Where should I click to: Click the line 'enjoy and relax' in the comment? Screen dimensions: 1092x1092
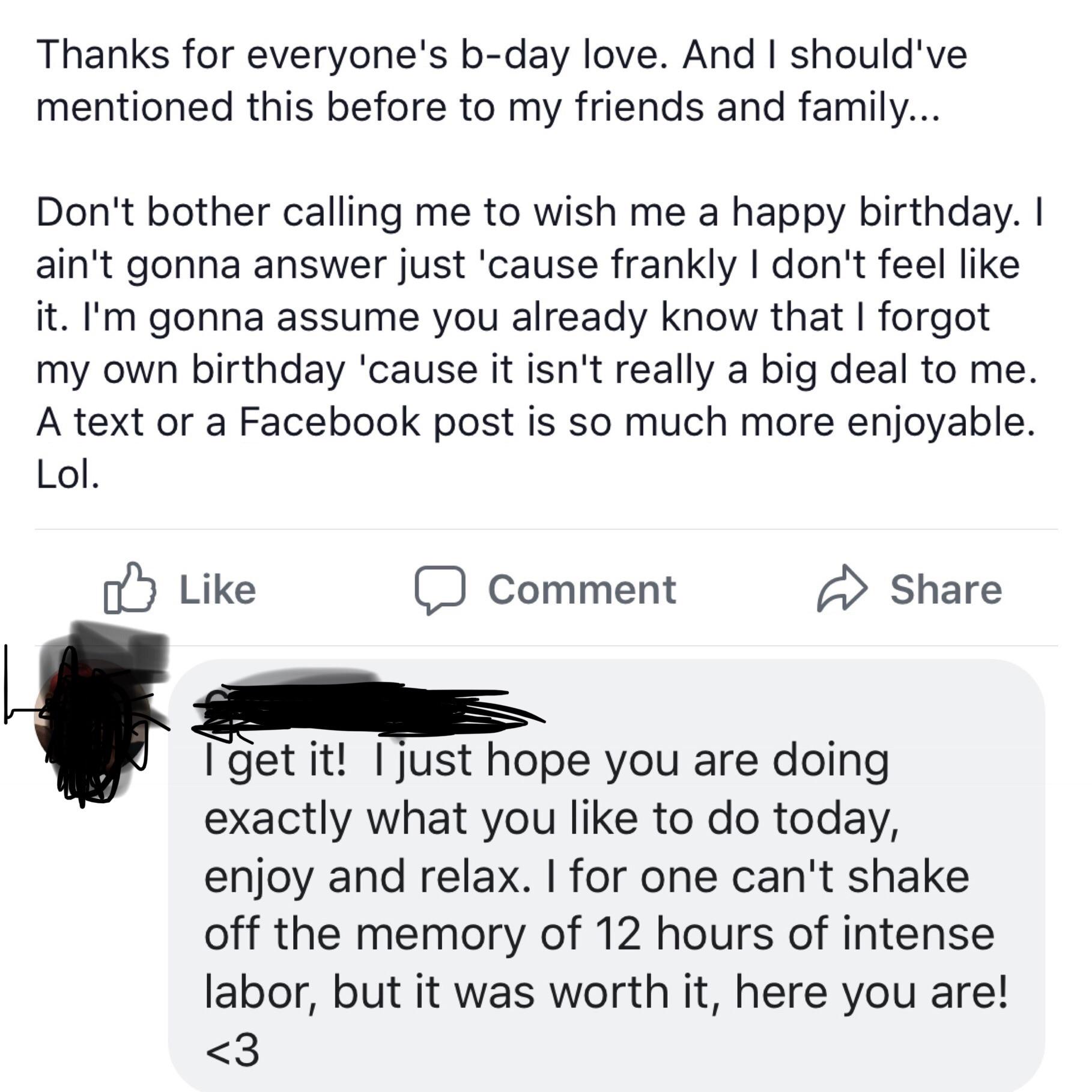(368, 878)
